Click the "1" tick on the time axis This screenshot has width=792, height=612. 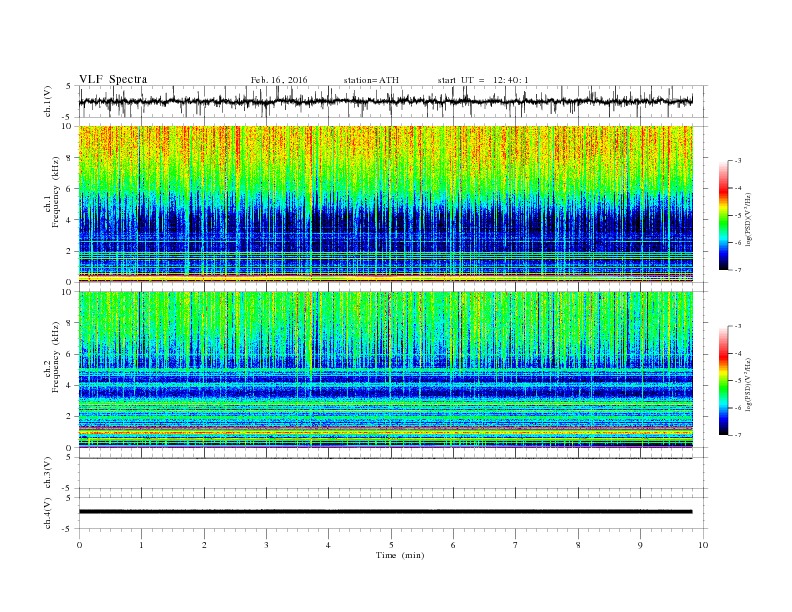(x=141, y=545)
